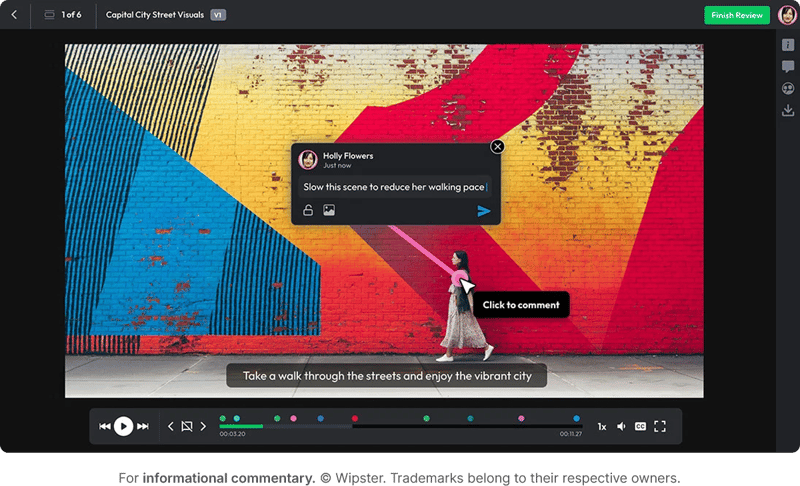Mute audio with the speaker icon
This screenshot has width=800, height=486.
tap(621, 426)
